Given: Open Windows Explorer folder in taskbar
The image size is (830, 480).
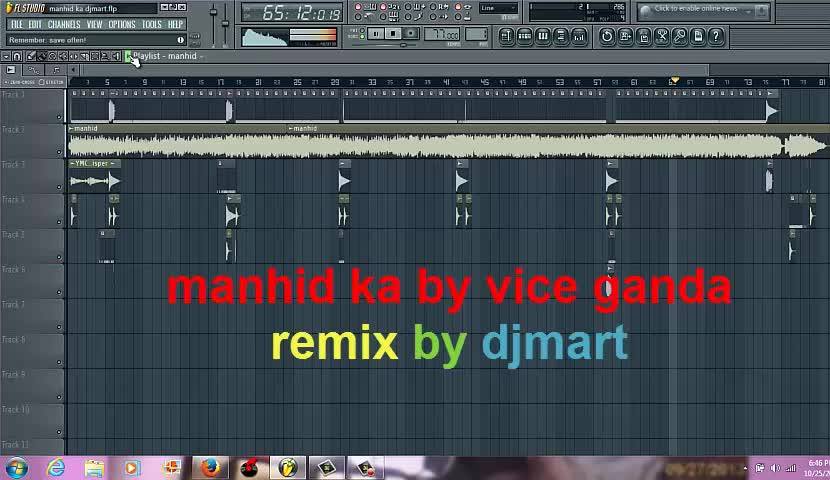Looking at the screenshot, I should pyautogui.click(x=94, y=468).
